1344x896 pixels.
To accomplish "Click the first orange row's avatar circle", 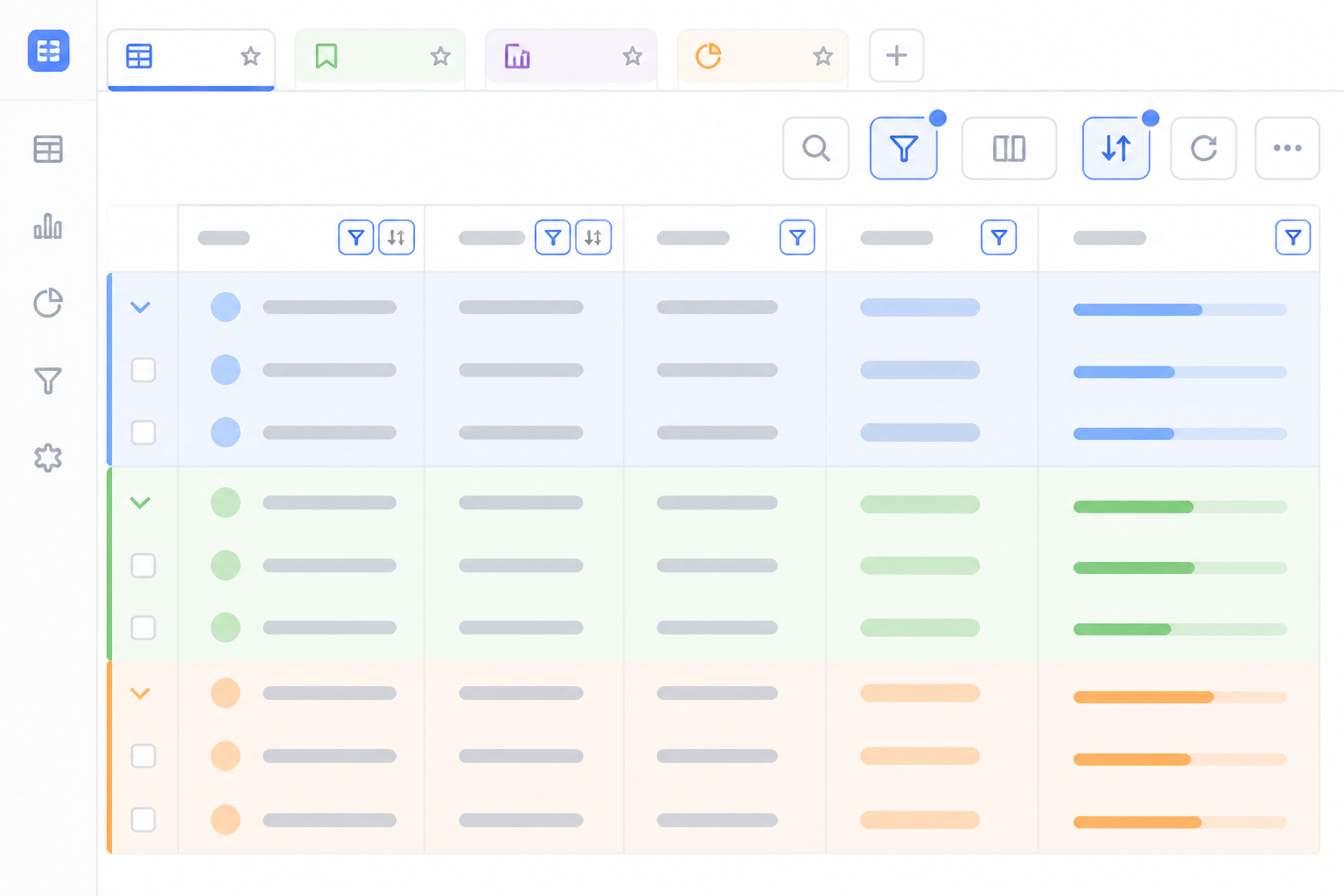I will click(226, 693).
